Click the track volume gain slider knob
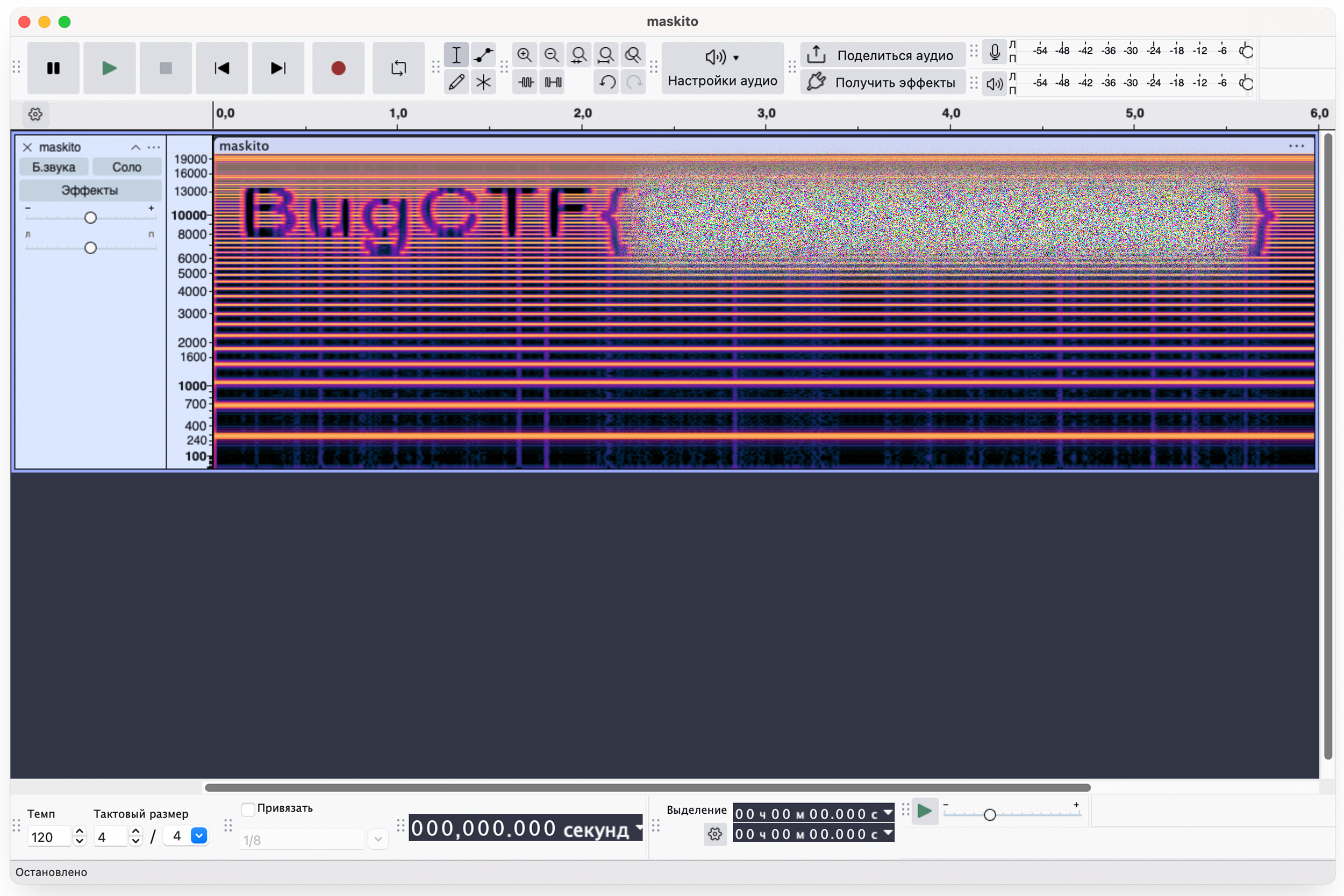Screen dimensions: 1344x896 90,218
